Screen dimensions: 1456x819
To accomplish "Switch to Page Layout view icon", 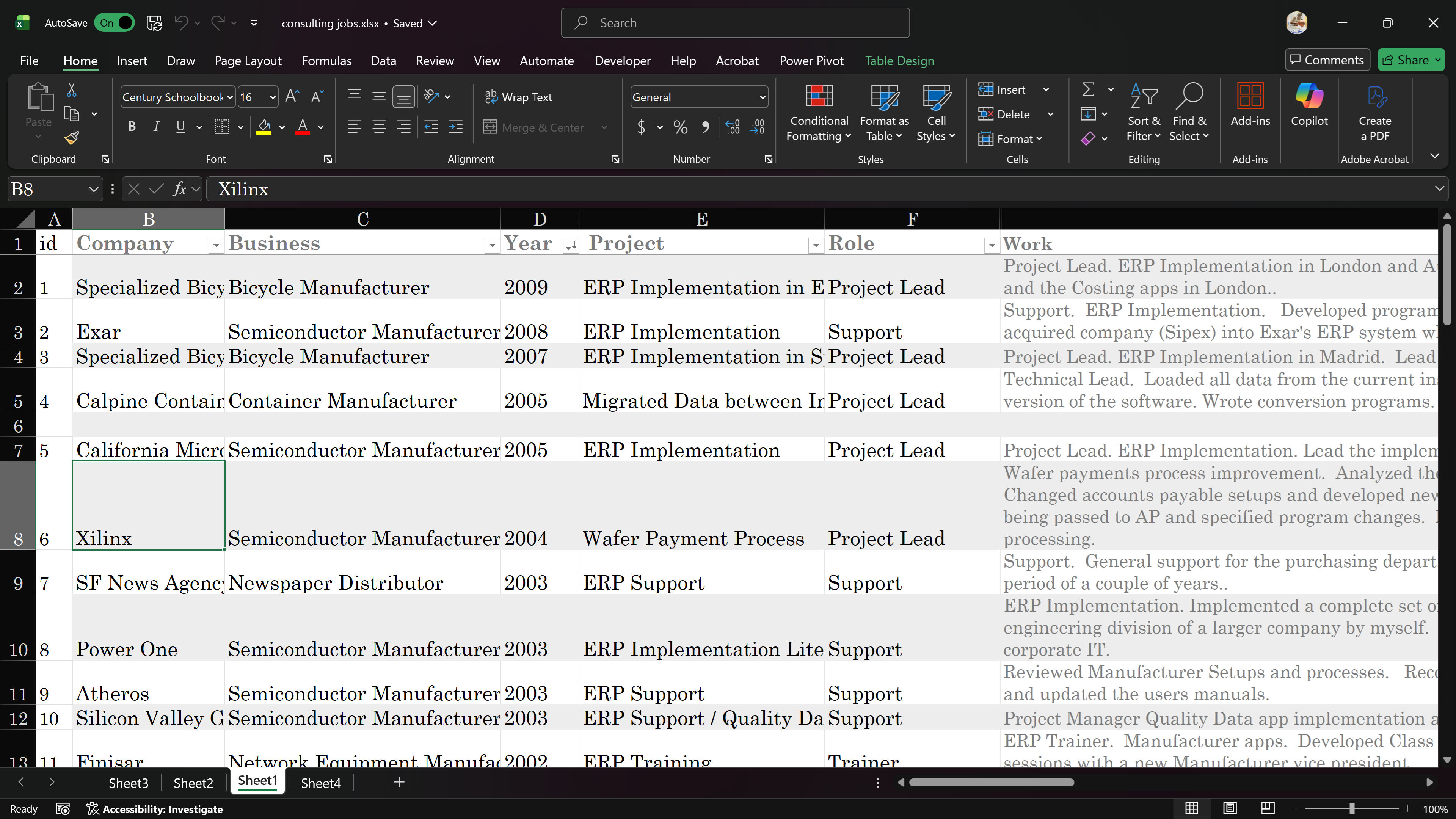I will pyautogui.click(x=1230, y=808).
